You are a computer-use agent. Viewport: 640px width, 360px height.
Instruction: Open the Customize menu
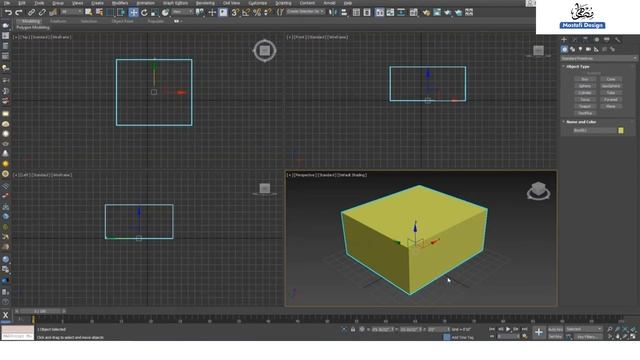[x=258, y=3]
